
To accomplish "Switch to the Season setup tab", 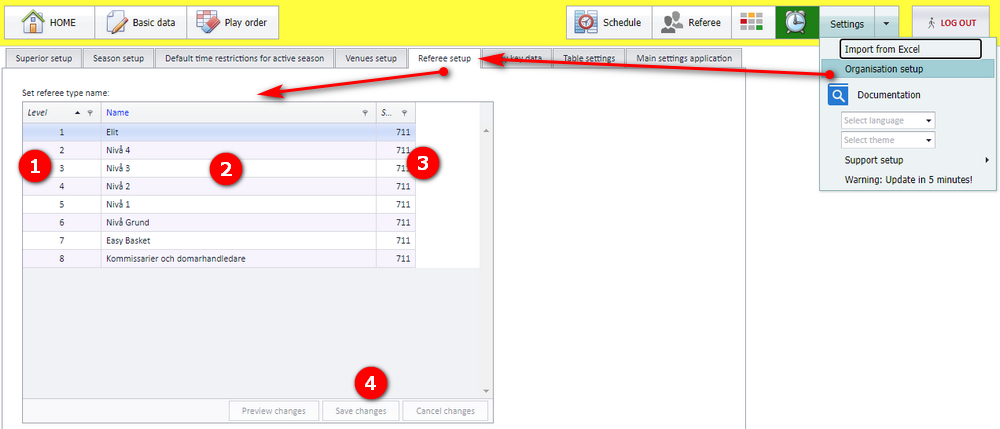I will [x=118, y=59].
